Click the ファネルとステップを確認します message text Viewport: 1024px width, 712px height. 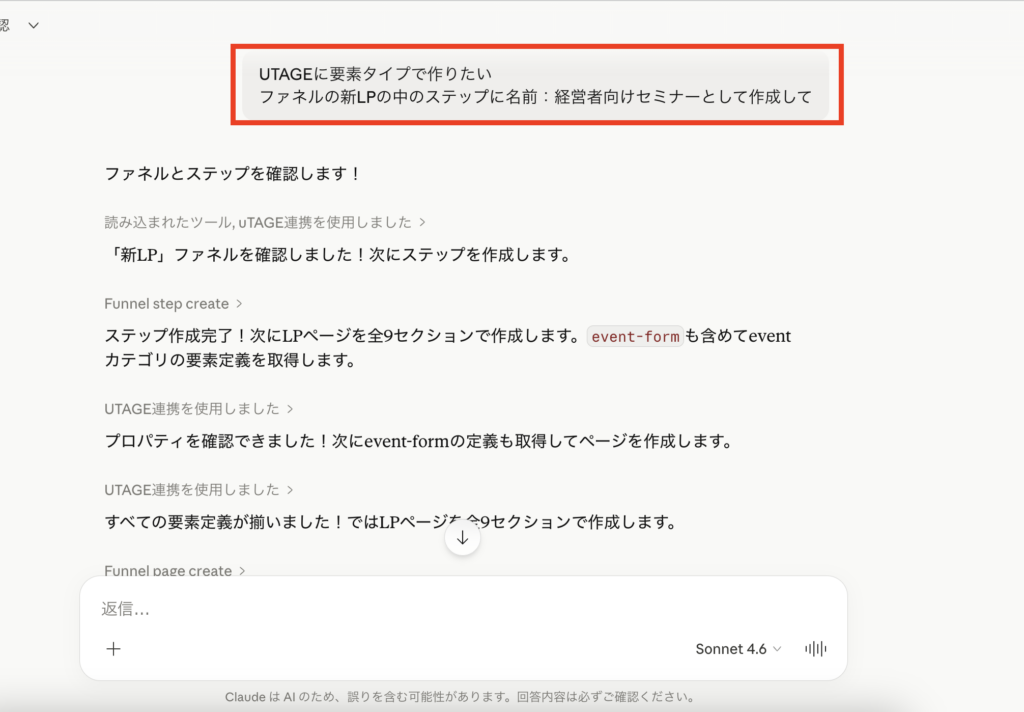(x=230, y=173)
